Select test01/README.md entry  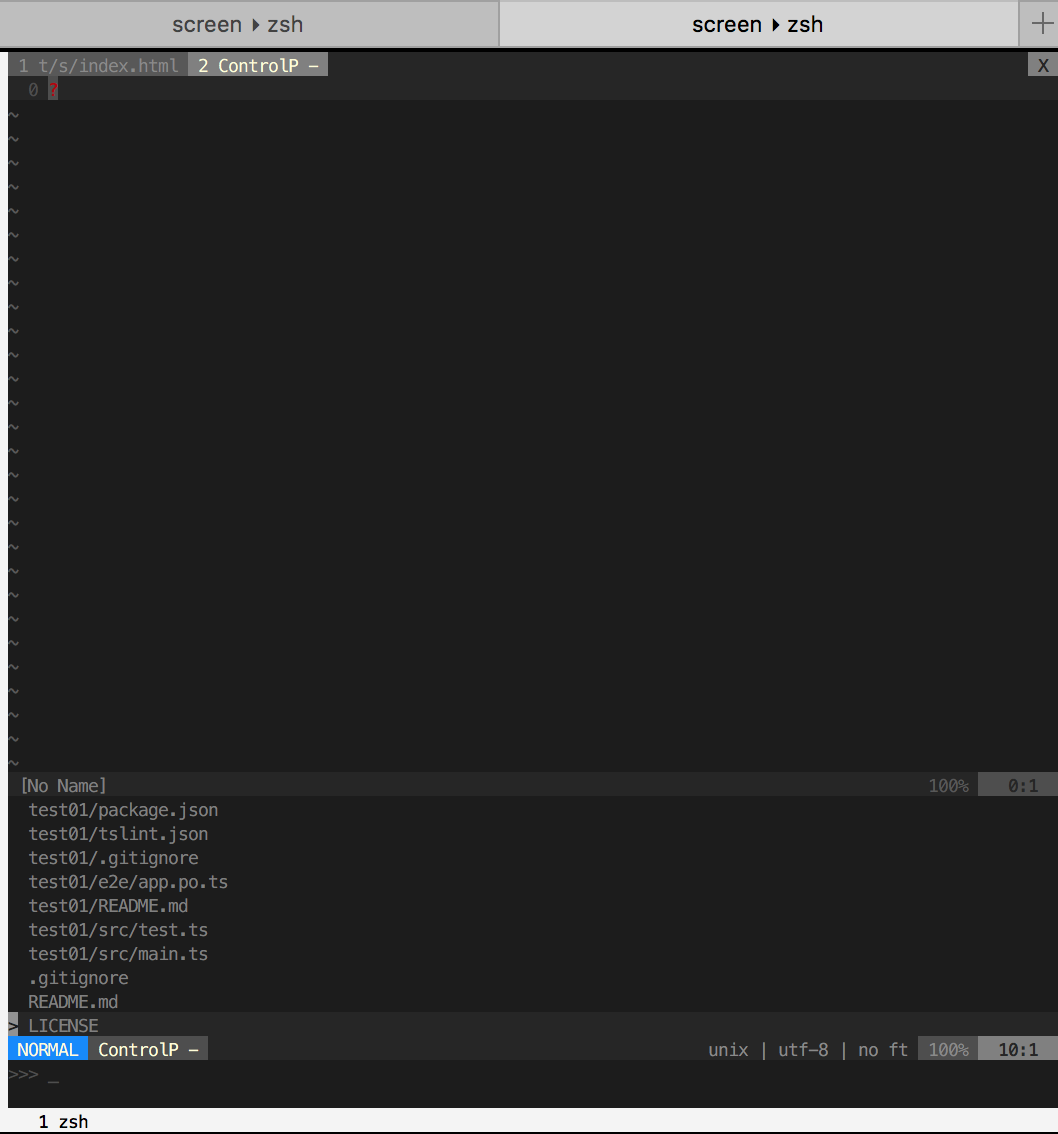pos(108,905)
